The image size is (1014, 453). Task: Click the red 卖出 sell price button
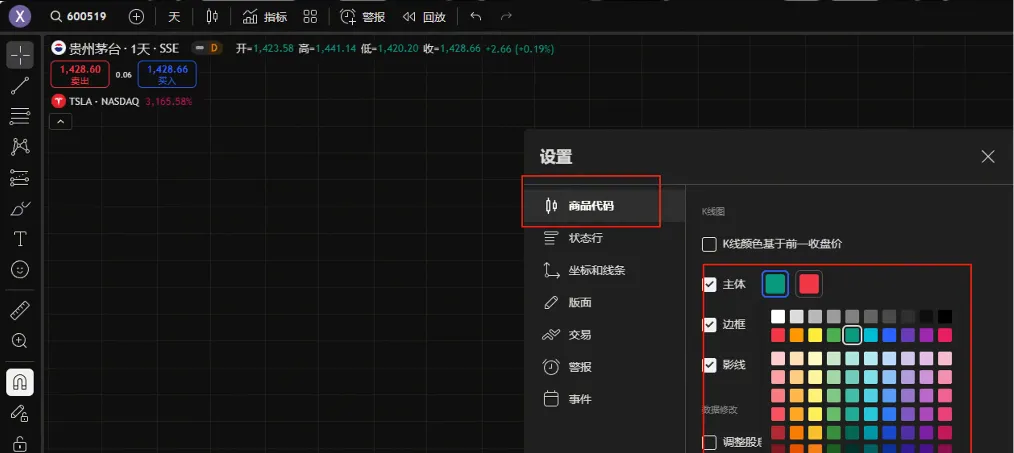tap(80, 74)
